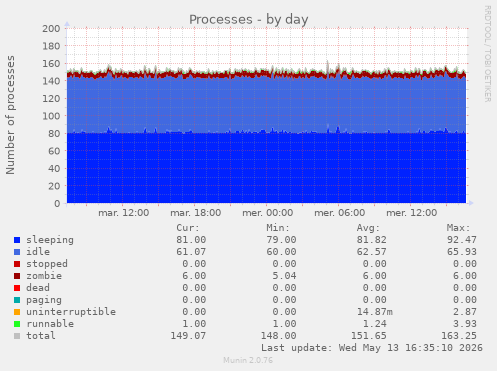Click the uninterruptible legend color swatch
This screenshot has height=371, width=497.
(x=17, y=312)
